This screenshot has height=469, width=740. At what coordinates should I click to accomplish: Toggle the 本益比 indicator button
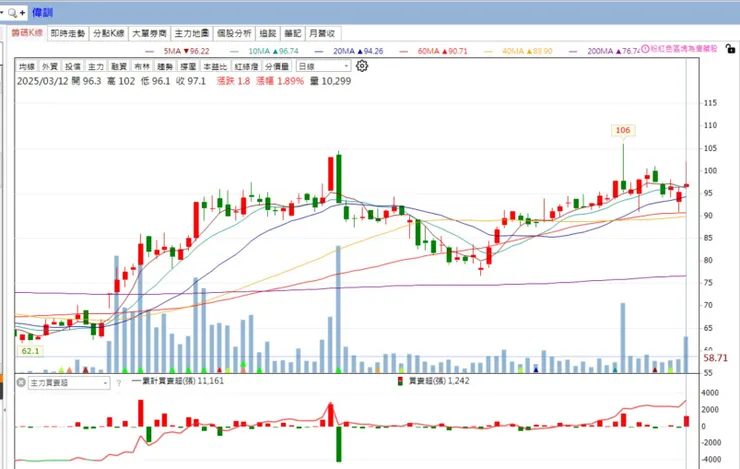pos(215,67)
